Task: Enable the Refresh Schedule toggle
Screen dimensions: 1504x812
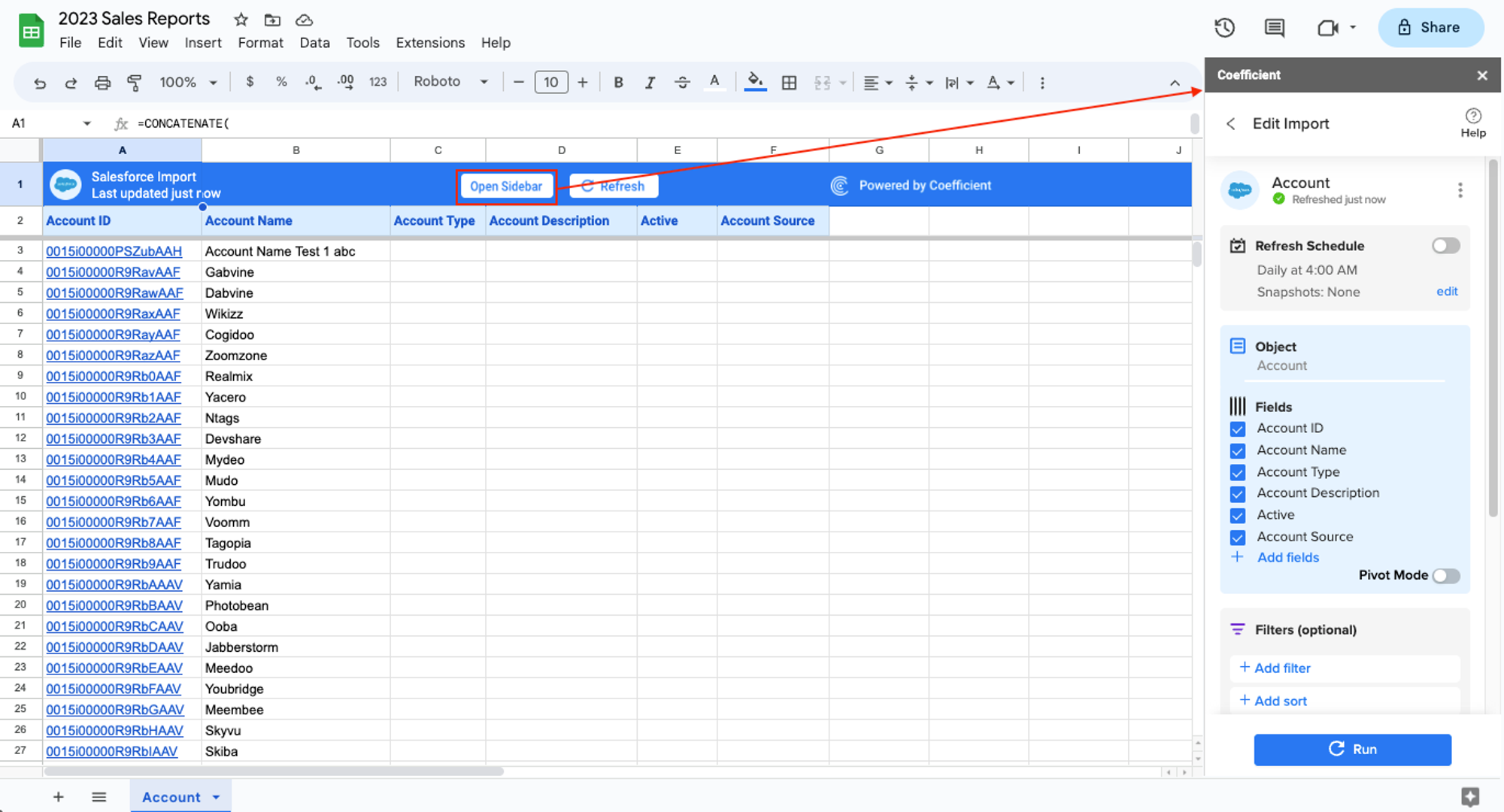Action: click(x=1445, y=246)
